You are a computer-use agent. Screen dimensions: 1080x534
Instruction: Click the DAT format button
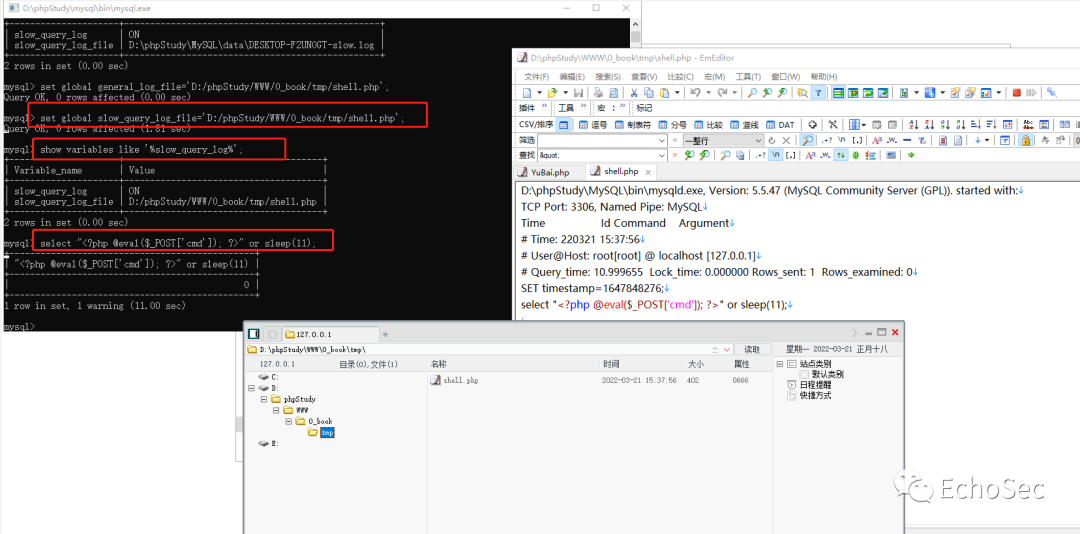click(x=780, y=125)
